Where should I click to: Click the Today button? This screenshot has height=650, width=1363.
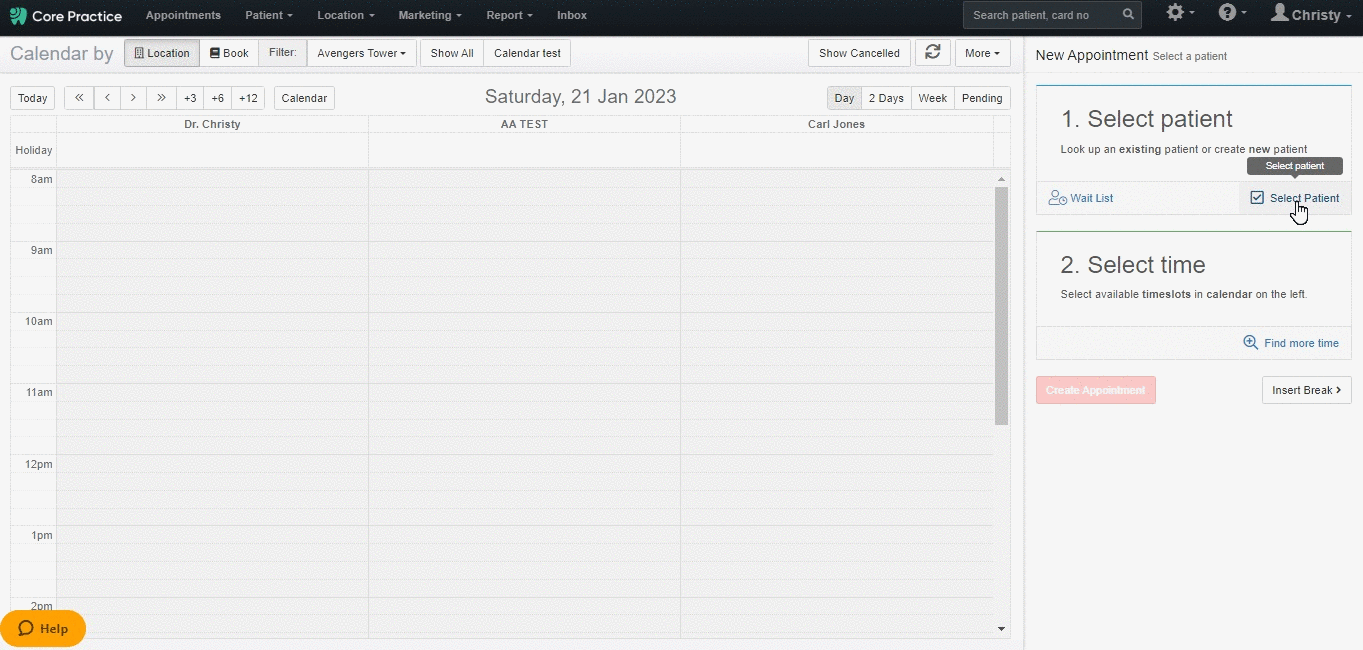(33, 98)
